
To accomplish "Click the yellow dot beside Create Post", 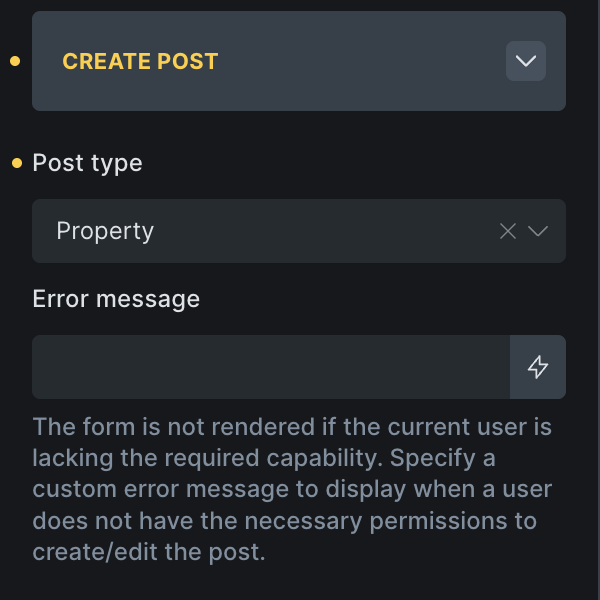I will point(15,62).
